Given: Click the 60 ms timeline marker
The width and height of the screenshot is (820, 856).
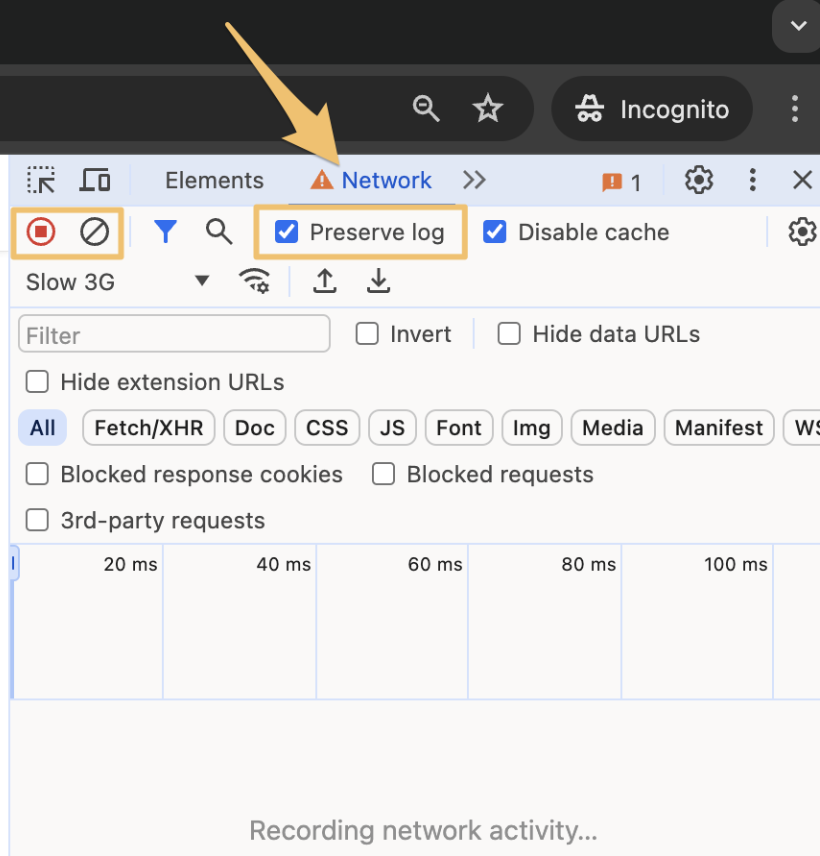Looking at the screenshot, I should [435, 564].
